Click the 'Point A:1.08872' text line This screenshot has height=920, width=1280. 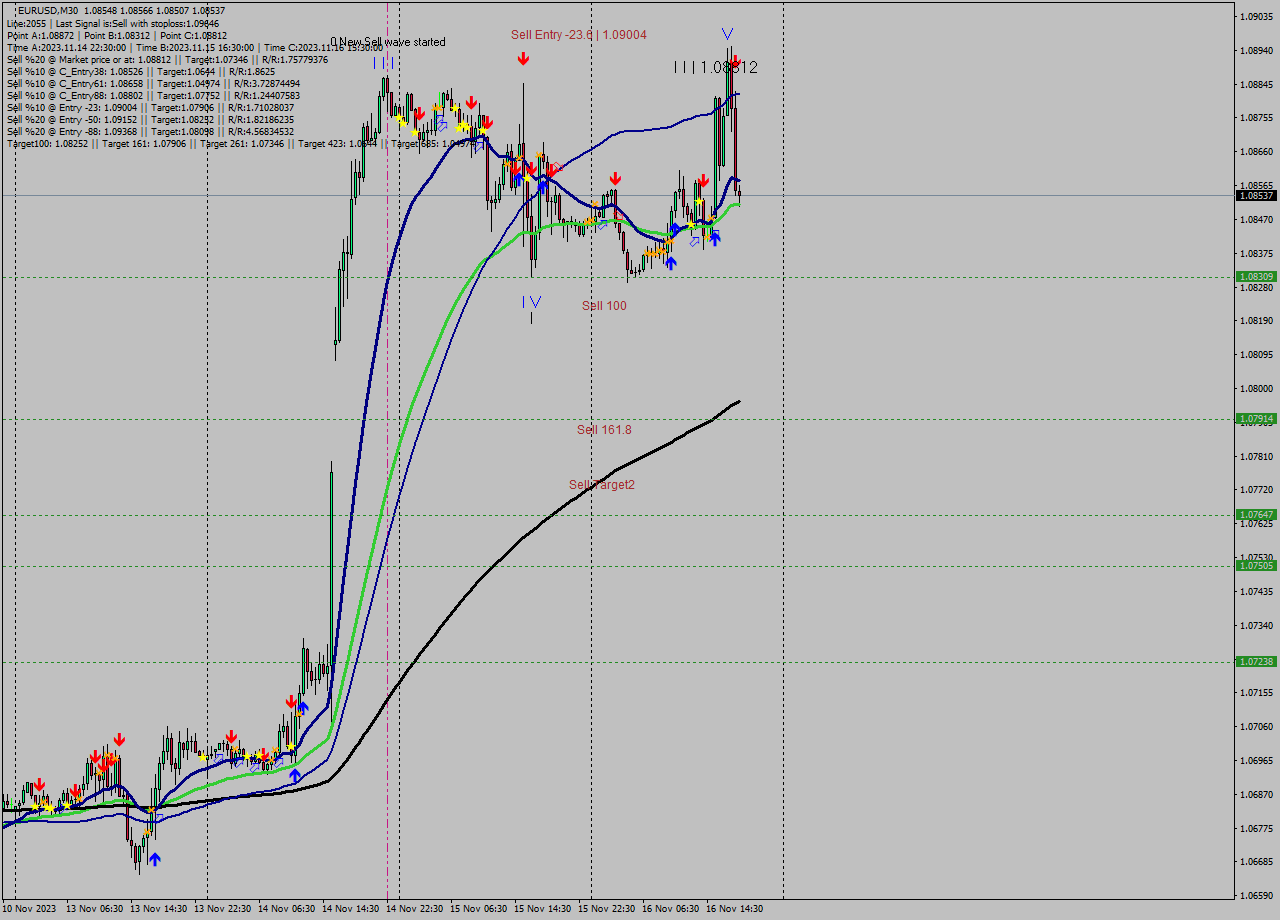[x=117, y=35]
